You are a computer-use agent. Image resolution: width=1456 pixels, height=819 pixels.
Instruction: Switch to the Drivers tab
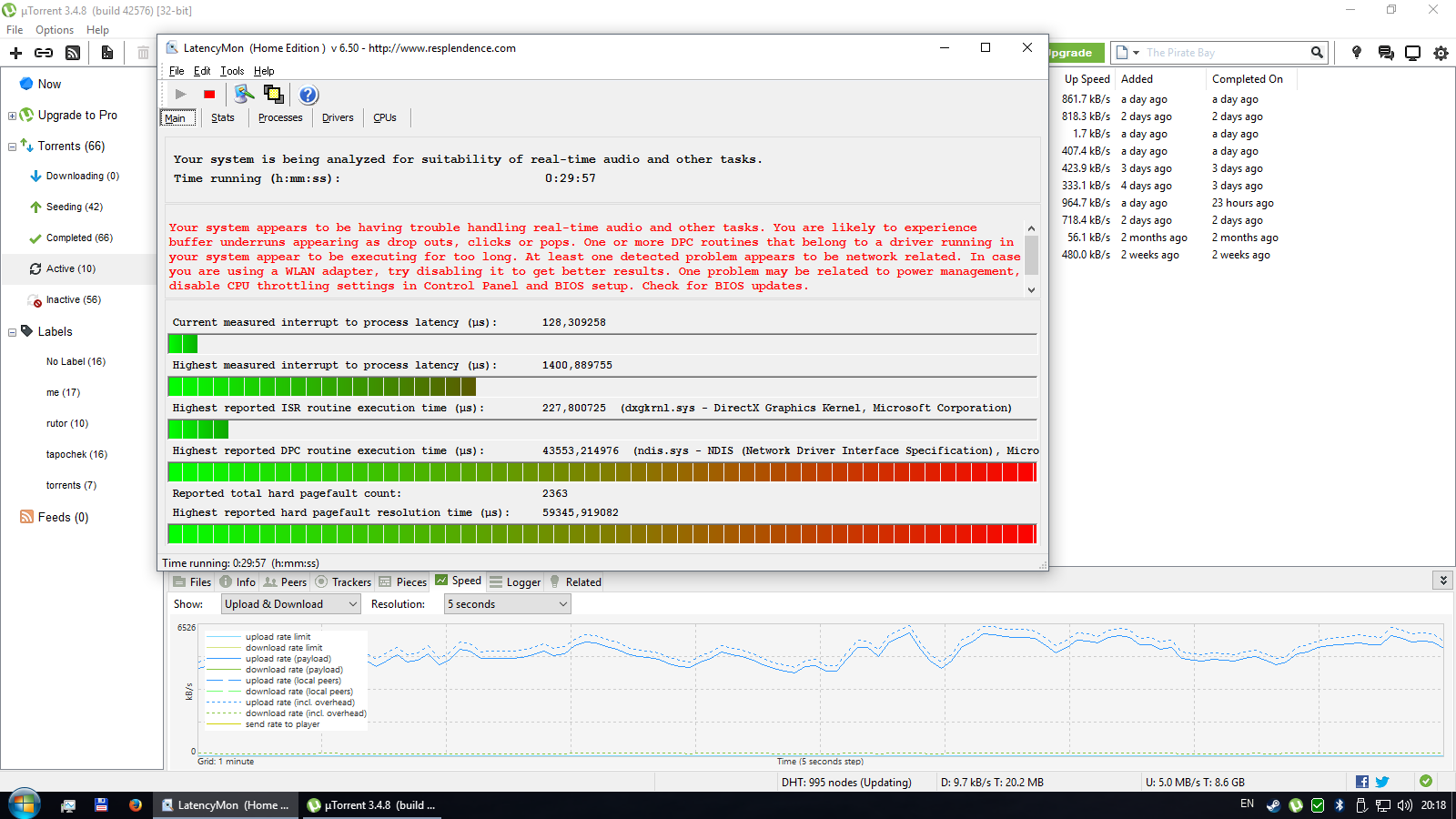coord(338,117)
